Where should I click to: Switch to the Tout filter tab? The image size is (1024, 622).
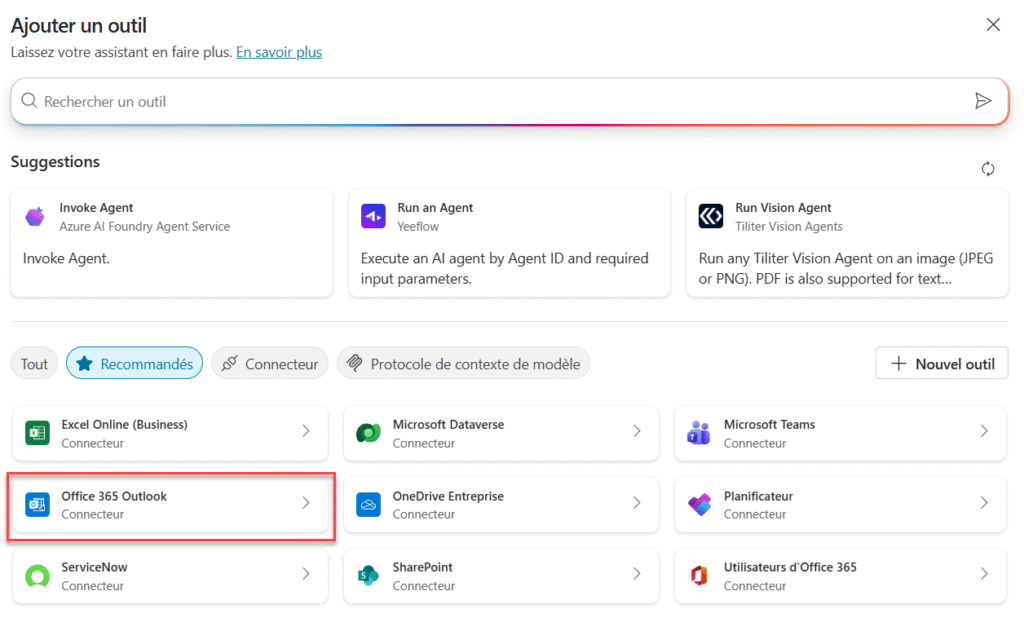pyautogui.click(x=35, y=364)
